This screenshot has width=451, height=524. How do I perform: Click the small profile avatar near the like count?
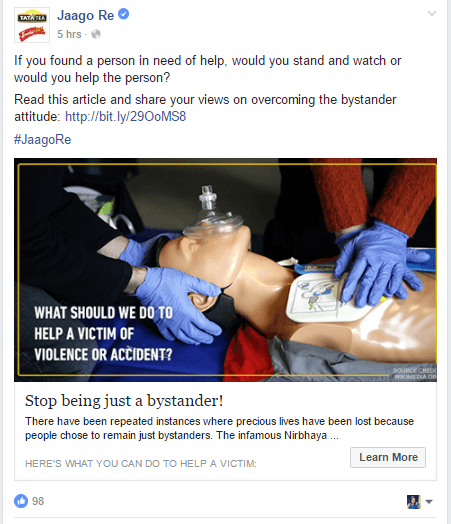point(414,502)
